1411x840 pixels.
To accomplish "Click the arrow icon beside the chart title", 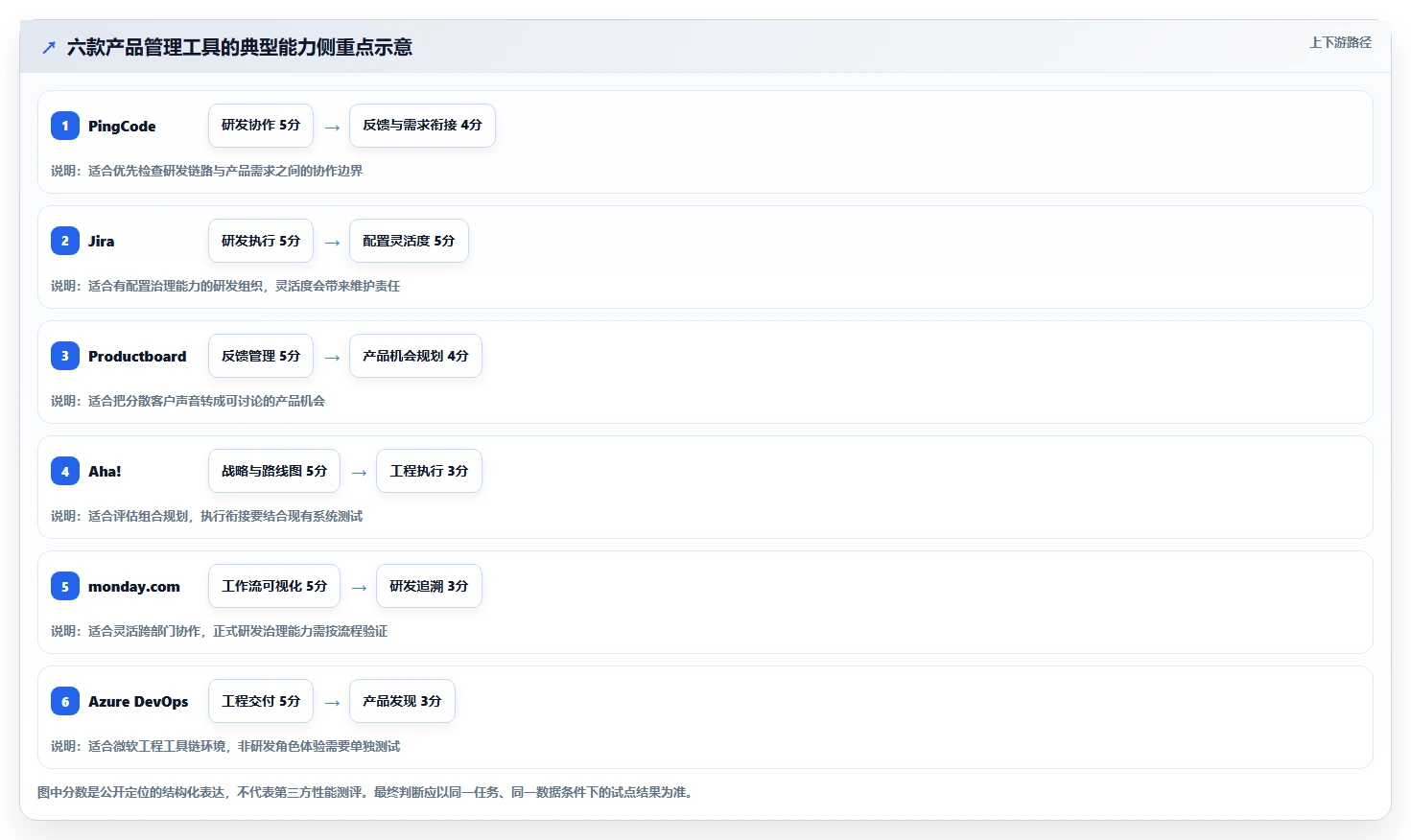I will (x=49, y=47).
